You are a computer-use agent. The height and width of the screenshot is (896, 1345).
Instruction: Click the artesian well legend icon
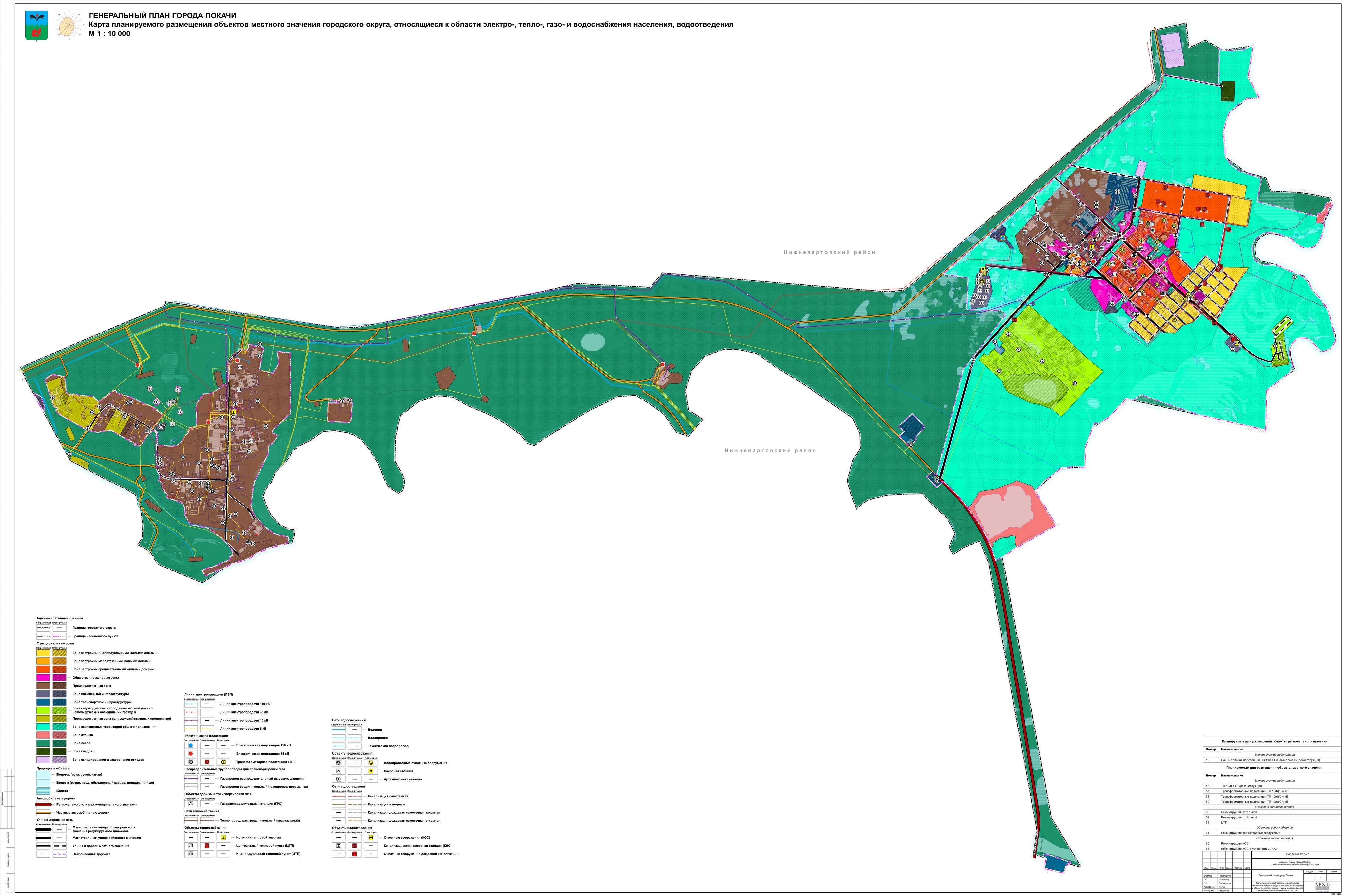click(x=338, y=779)
